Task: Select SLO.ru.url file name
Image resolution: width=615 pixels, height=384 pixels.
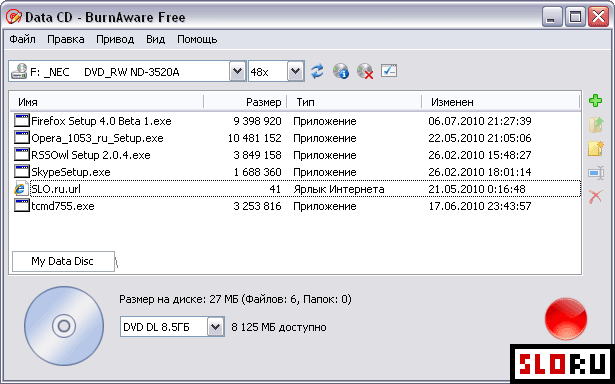Action: [x=56, y=189]
